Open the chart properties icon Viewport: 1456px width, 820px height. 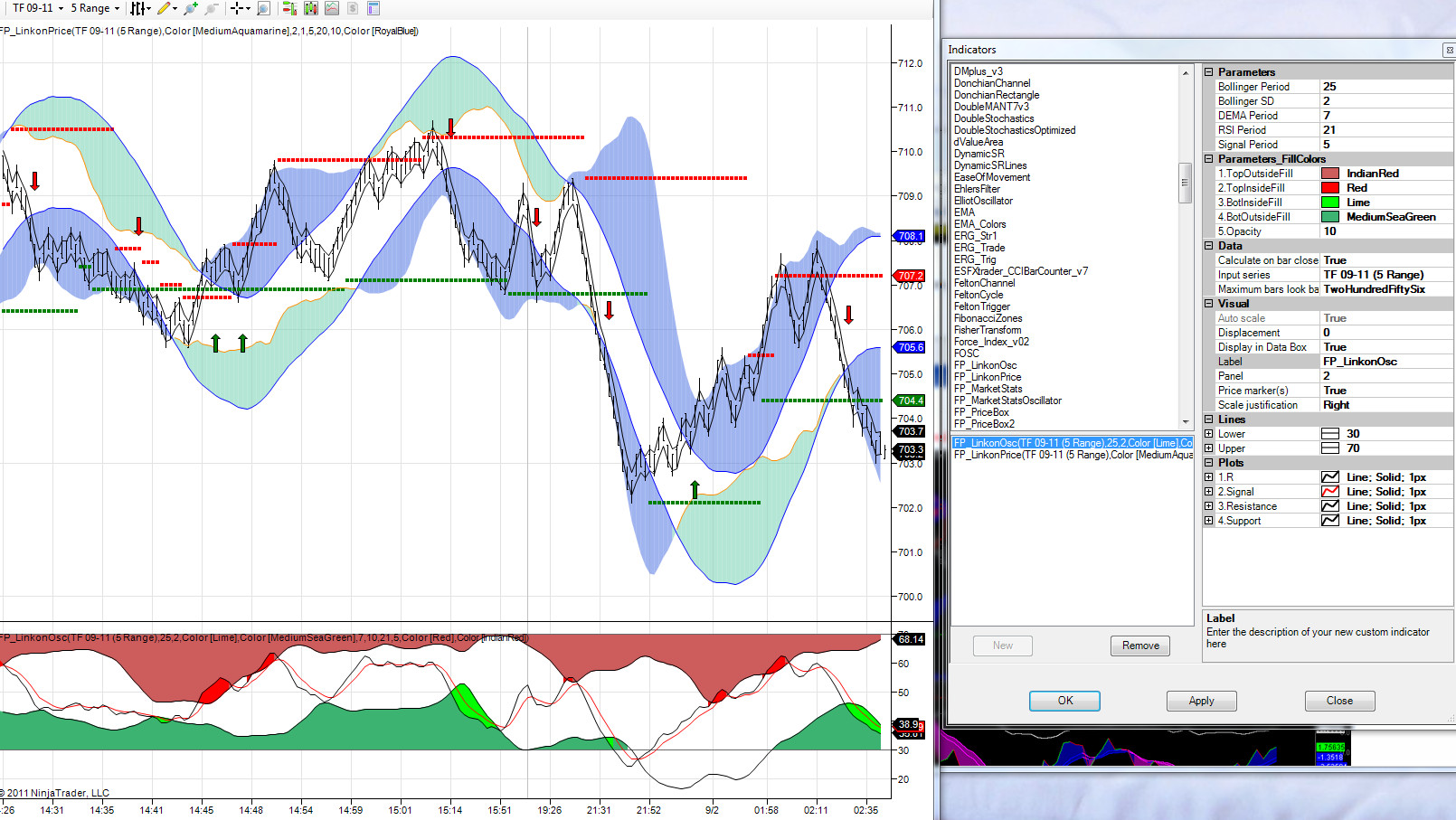pyautogui.click(x=373, y=8)
